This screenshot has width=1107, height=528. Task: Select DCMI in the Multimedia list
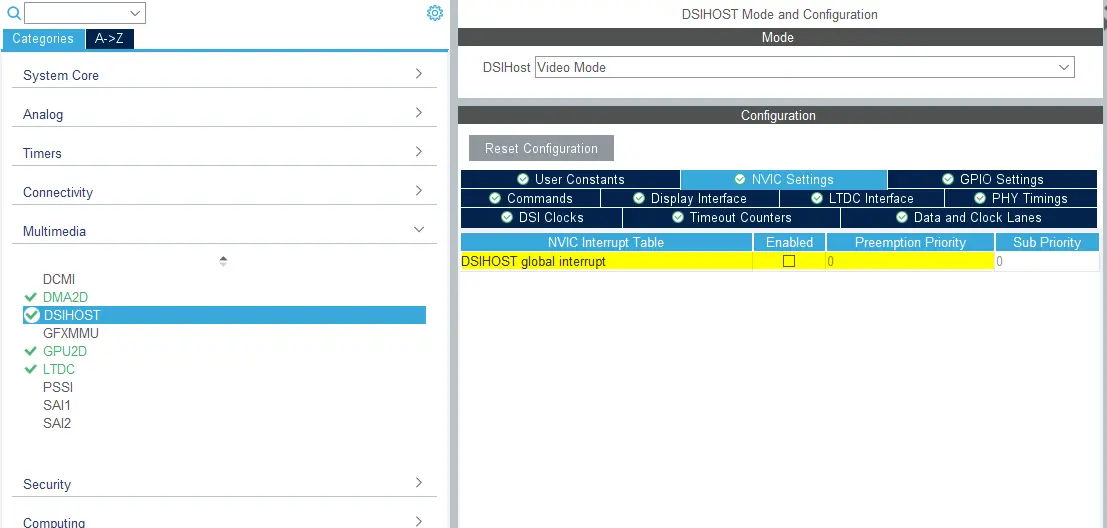click(59, 279)
